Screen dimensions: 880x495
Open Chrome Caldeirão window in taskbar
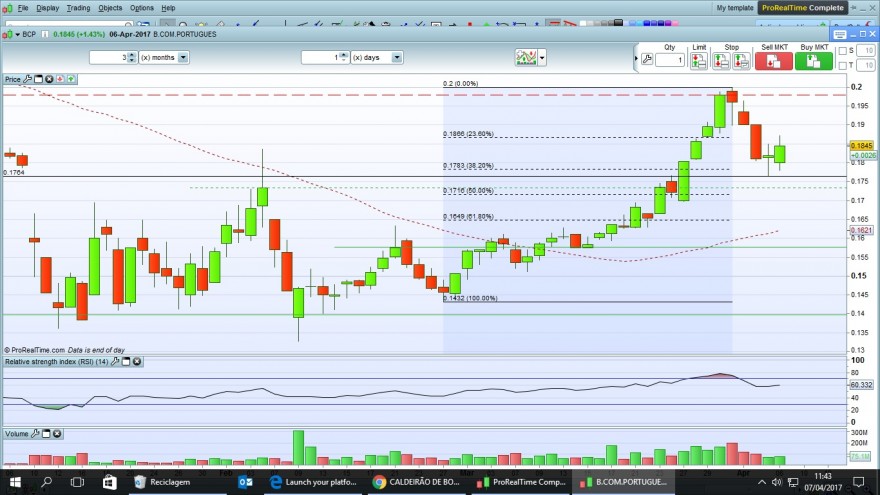(x=416, y=482)
